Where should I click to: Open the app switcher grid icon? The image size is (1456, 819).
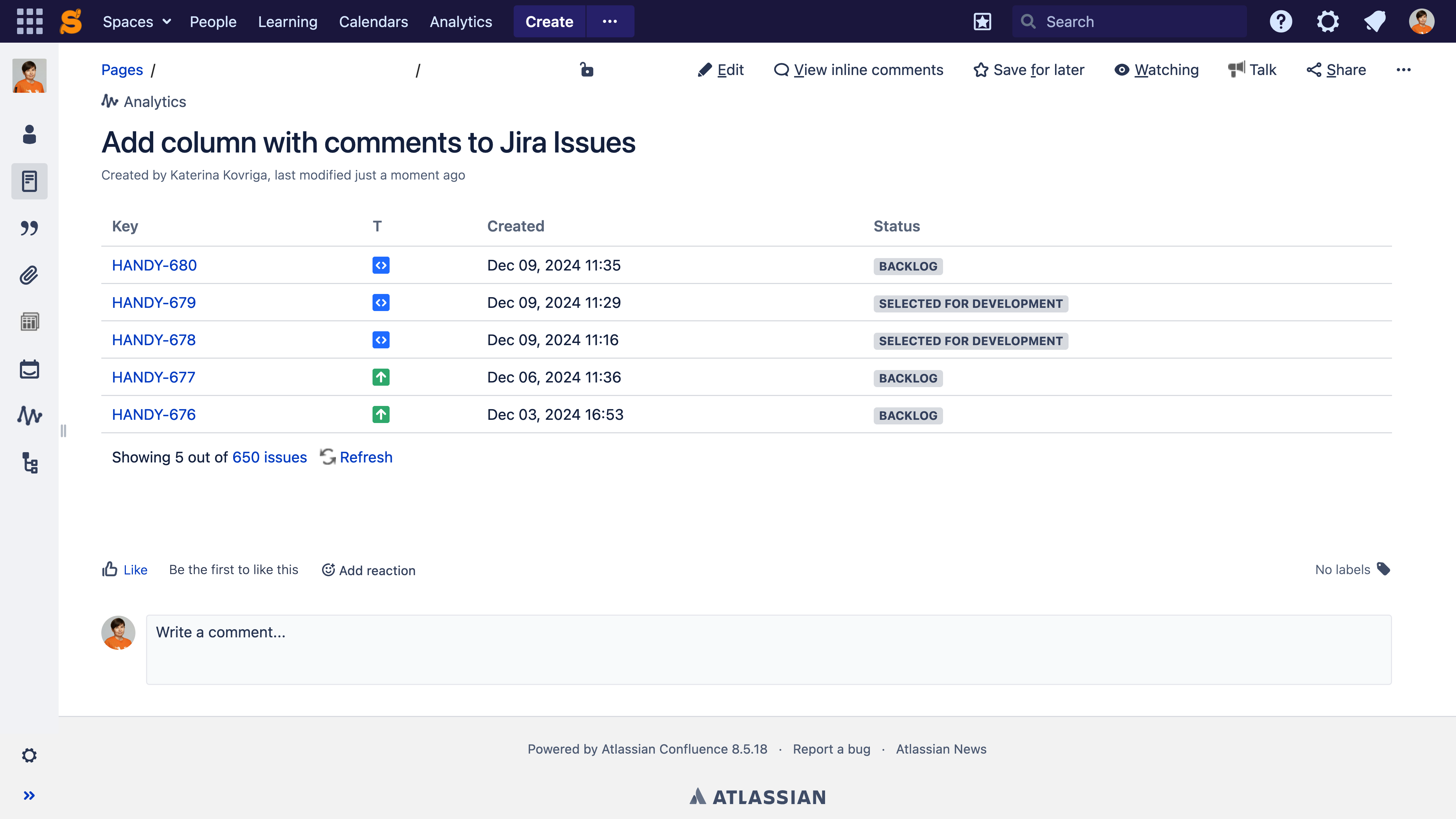[x=30, y=21]
